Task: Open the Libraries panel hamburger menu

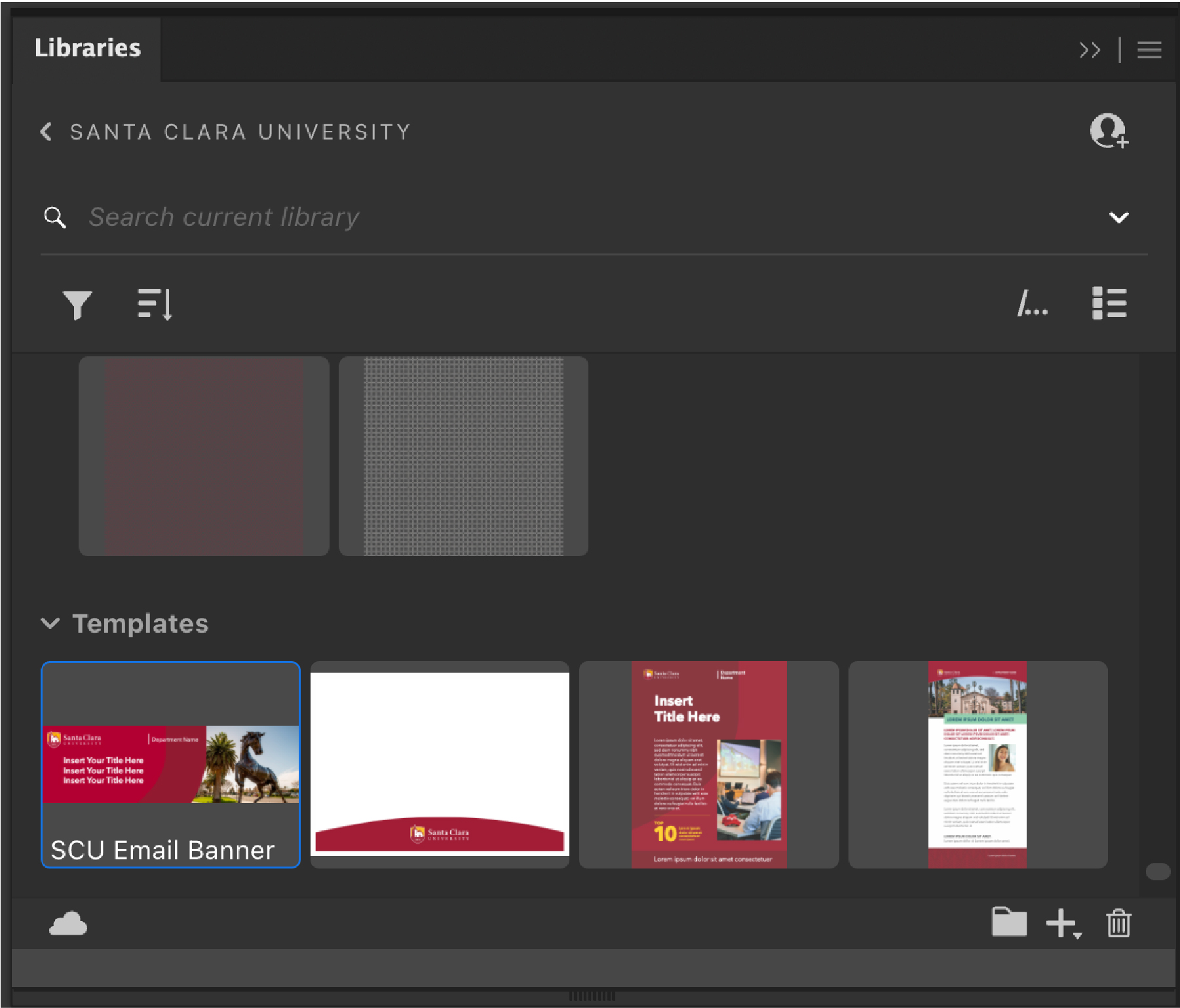Action: point(1149,50)
